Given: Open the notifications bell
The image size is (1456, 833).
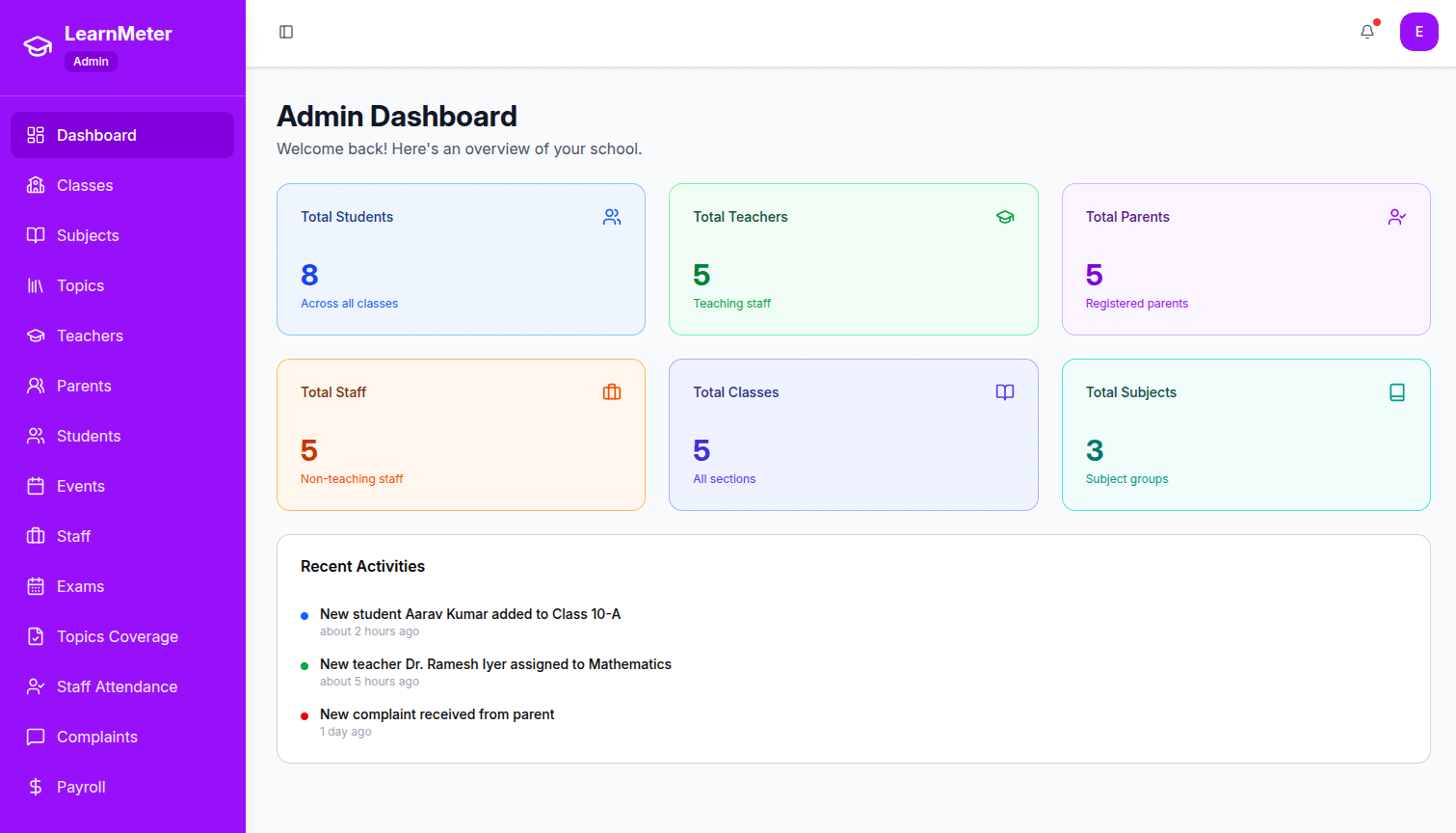Looking at the screenshot, I should coord(1366,32).
